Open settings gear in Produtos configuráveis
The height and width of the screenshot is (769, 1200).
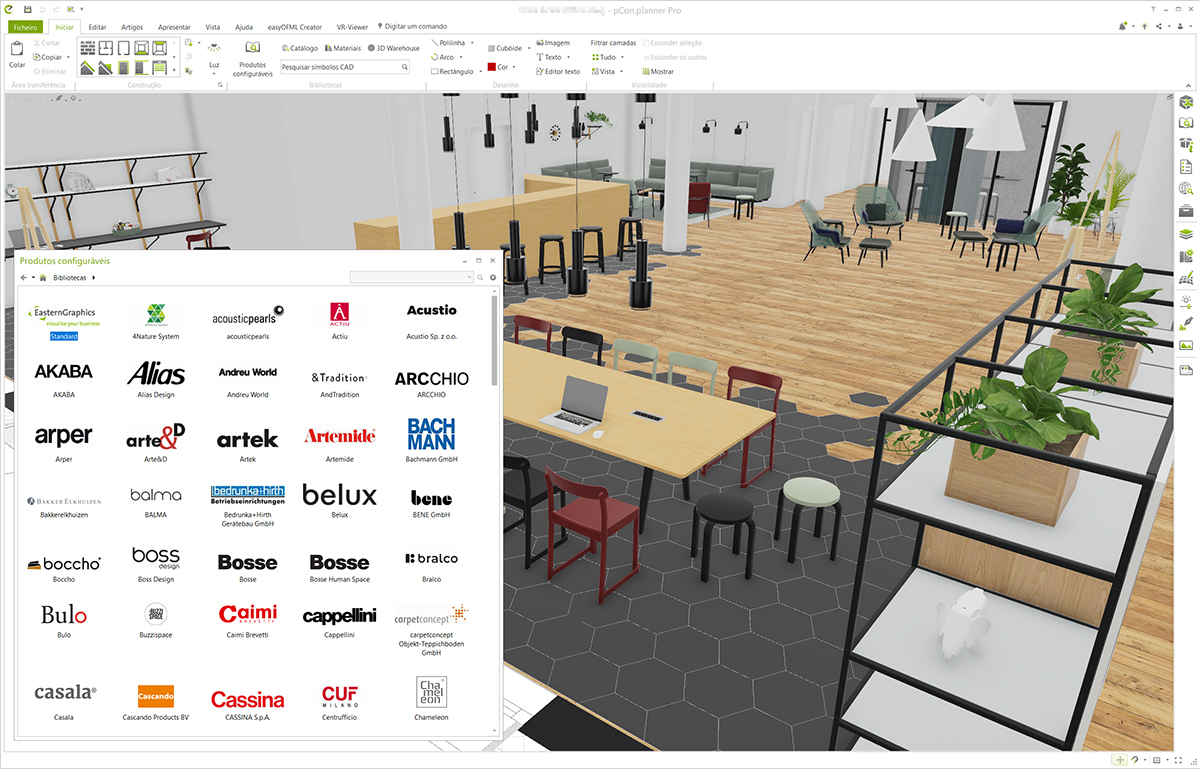pyautogui.click(x=493, y=277)
